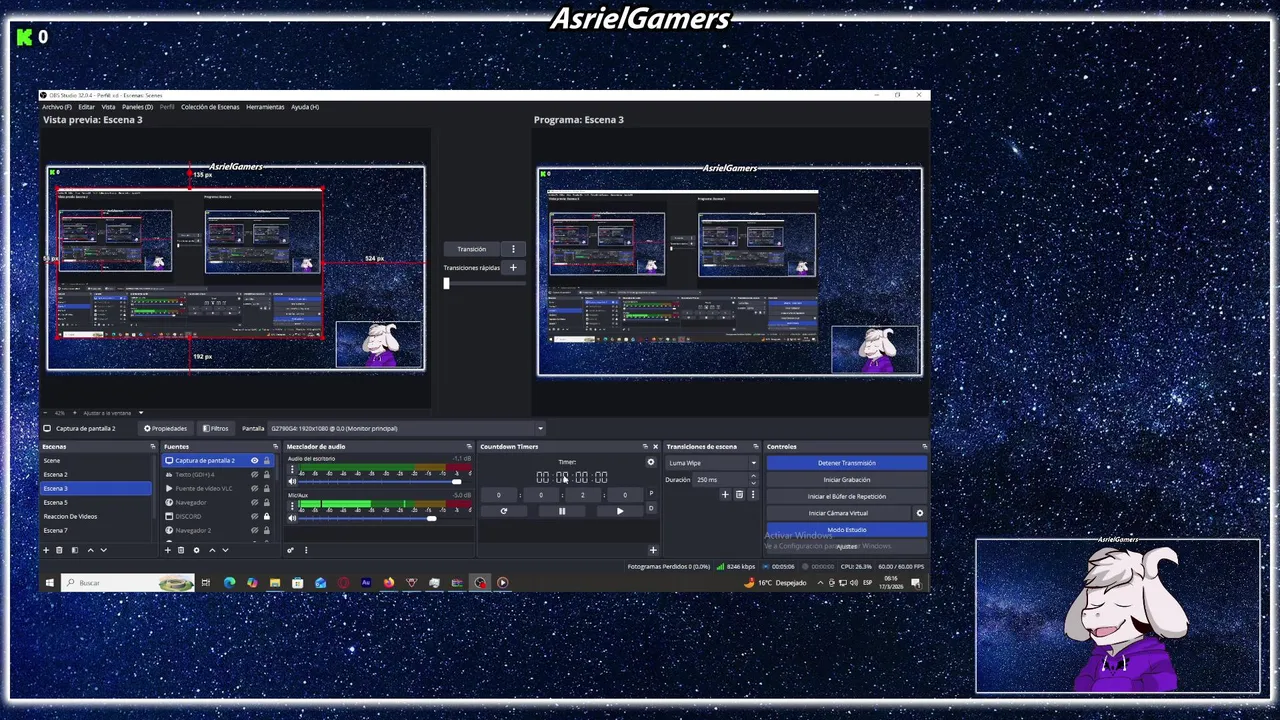Adjust Audio del escritorio volume slider
Image resolution: width=1280 pixels, height=720 pixels.
coord(456,482)
